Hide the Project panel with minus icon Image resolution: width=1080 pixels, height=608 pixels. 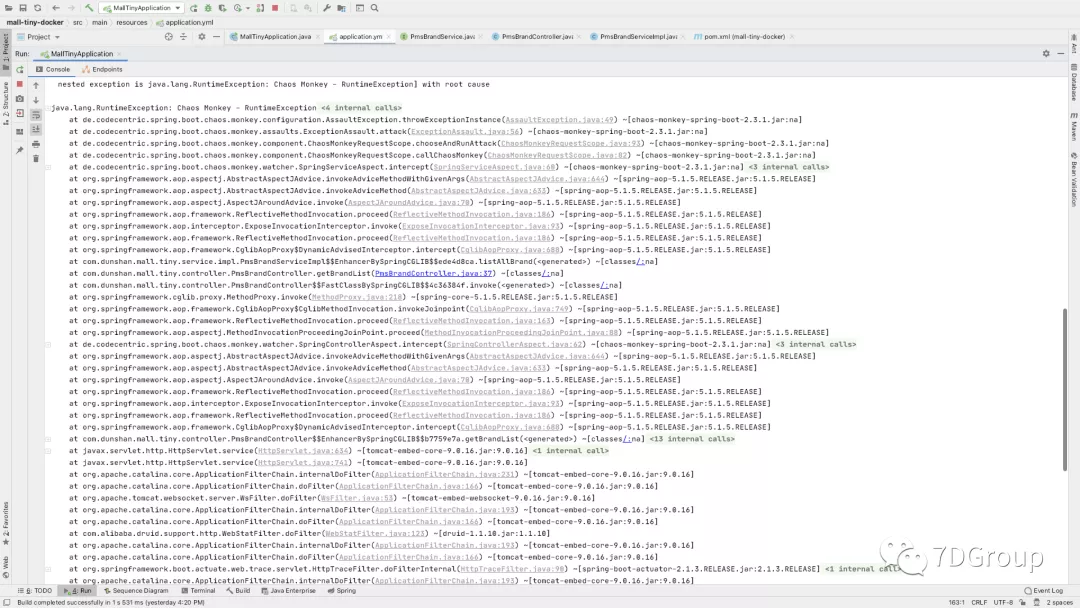(216, 36)
